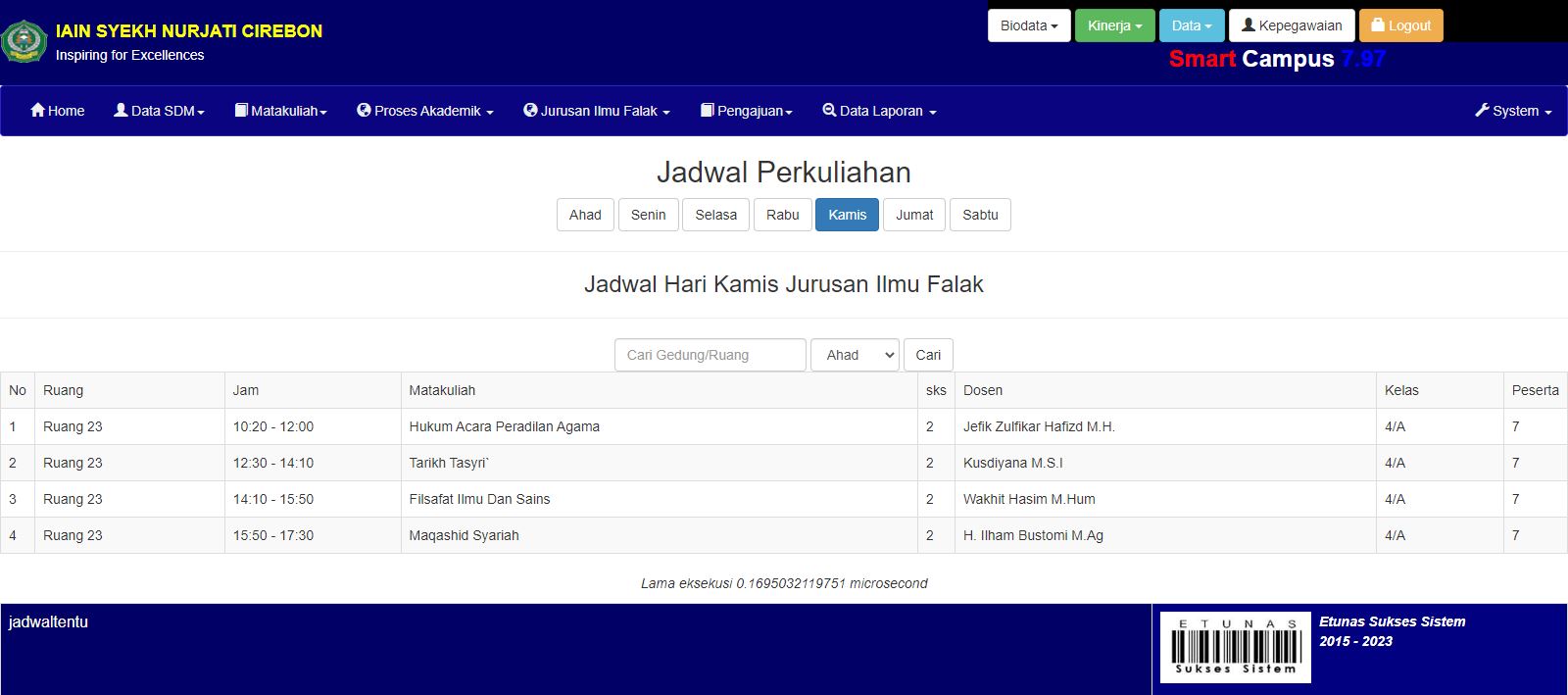Select the Senin day button
Image resolution: width=1568 pixels, height=695 pixels.
coord(648,215)
